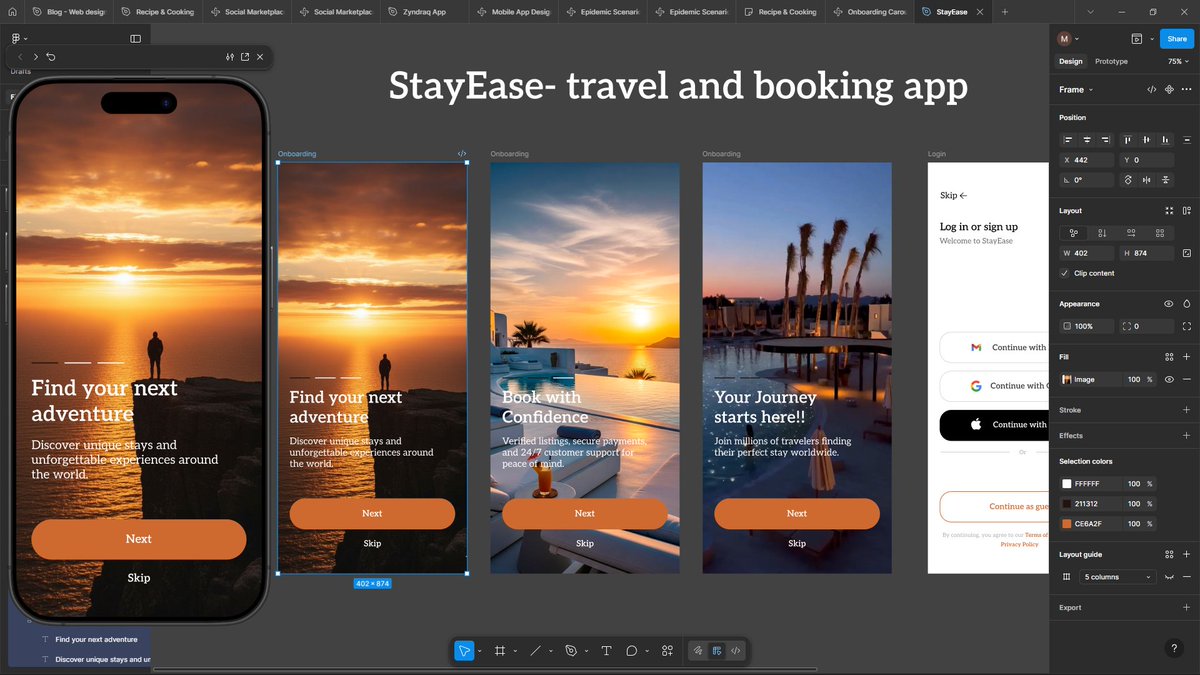The height and width of the screenshot is (675, 1200).
Task: Toggle Dev Mode in bottom toolbar
Action: tap(736, 650)
